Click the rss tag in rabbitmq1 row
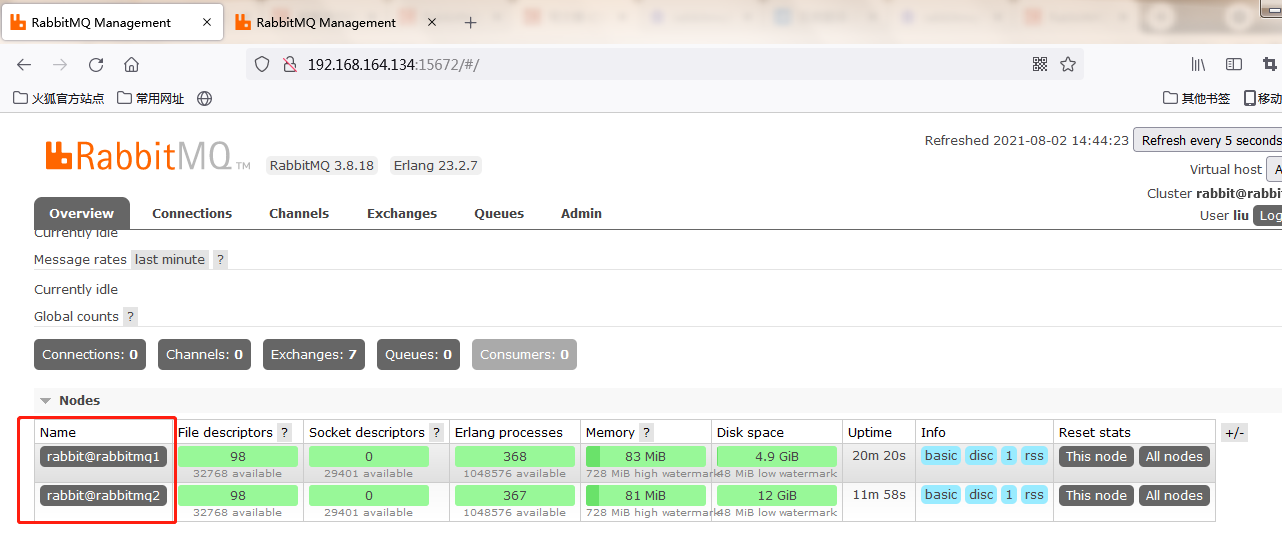This screenshot has height=539, width=1282. pyautogui.click(x=1034, y=456)
